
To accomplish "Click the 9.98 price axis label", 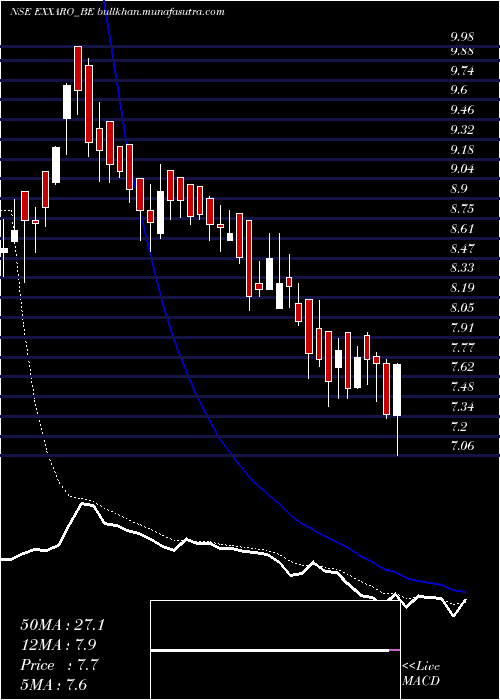I will point(462,37).
